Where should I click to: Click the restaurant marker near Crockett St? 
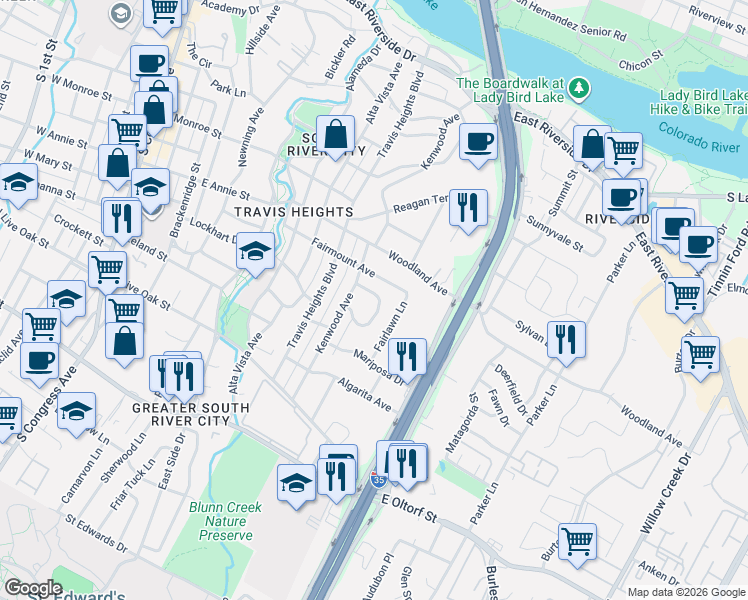tap(123, 219)
